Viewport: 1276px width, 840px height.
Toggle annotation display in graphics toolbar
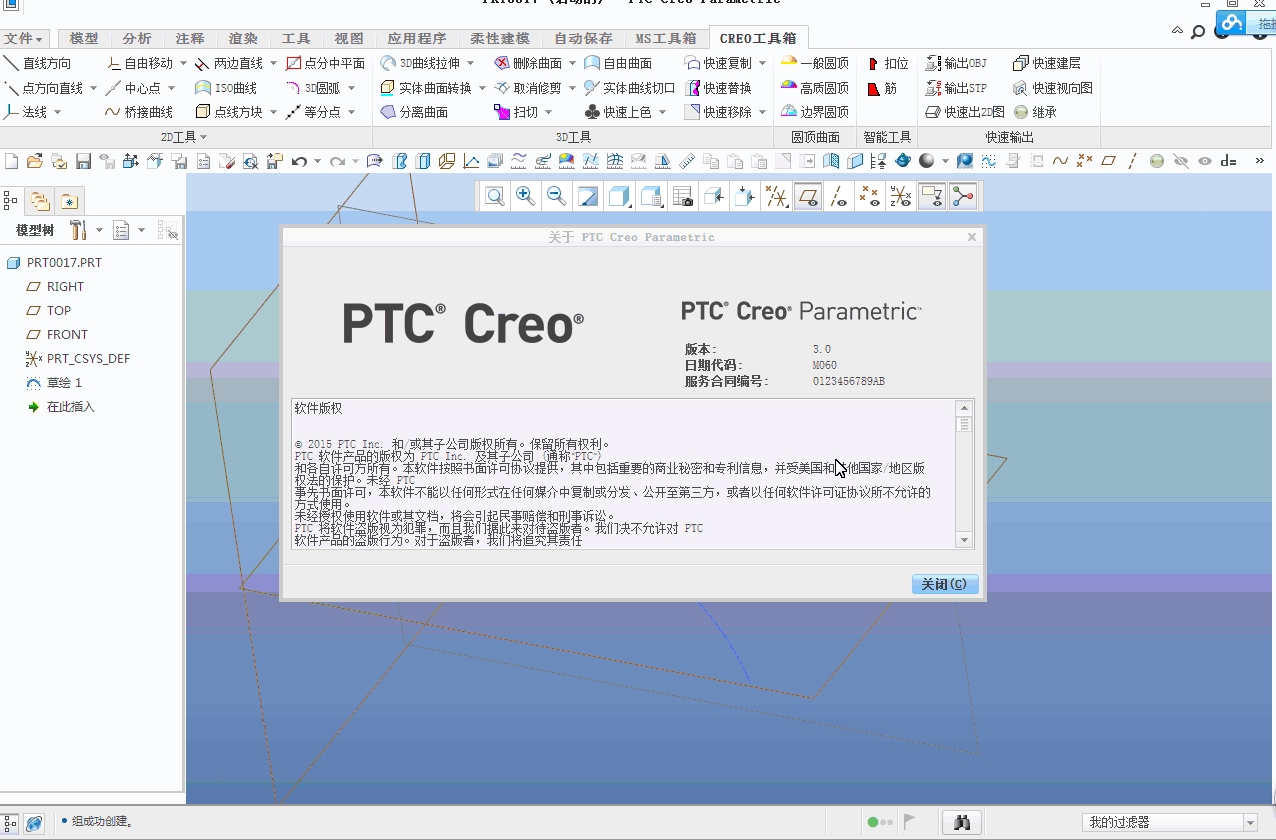[x=932, y=197]
